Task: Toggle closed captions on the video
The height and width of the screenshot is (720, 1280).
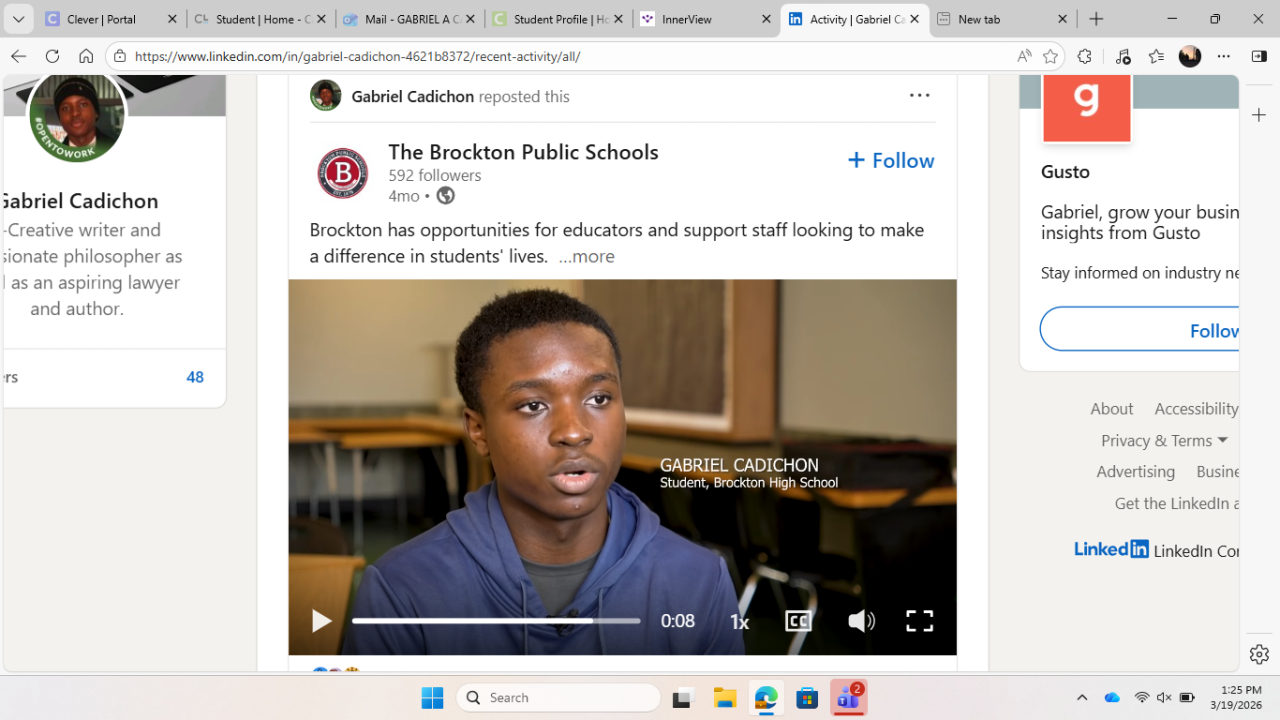Action: click(798, 621)
